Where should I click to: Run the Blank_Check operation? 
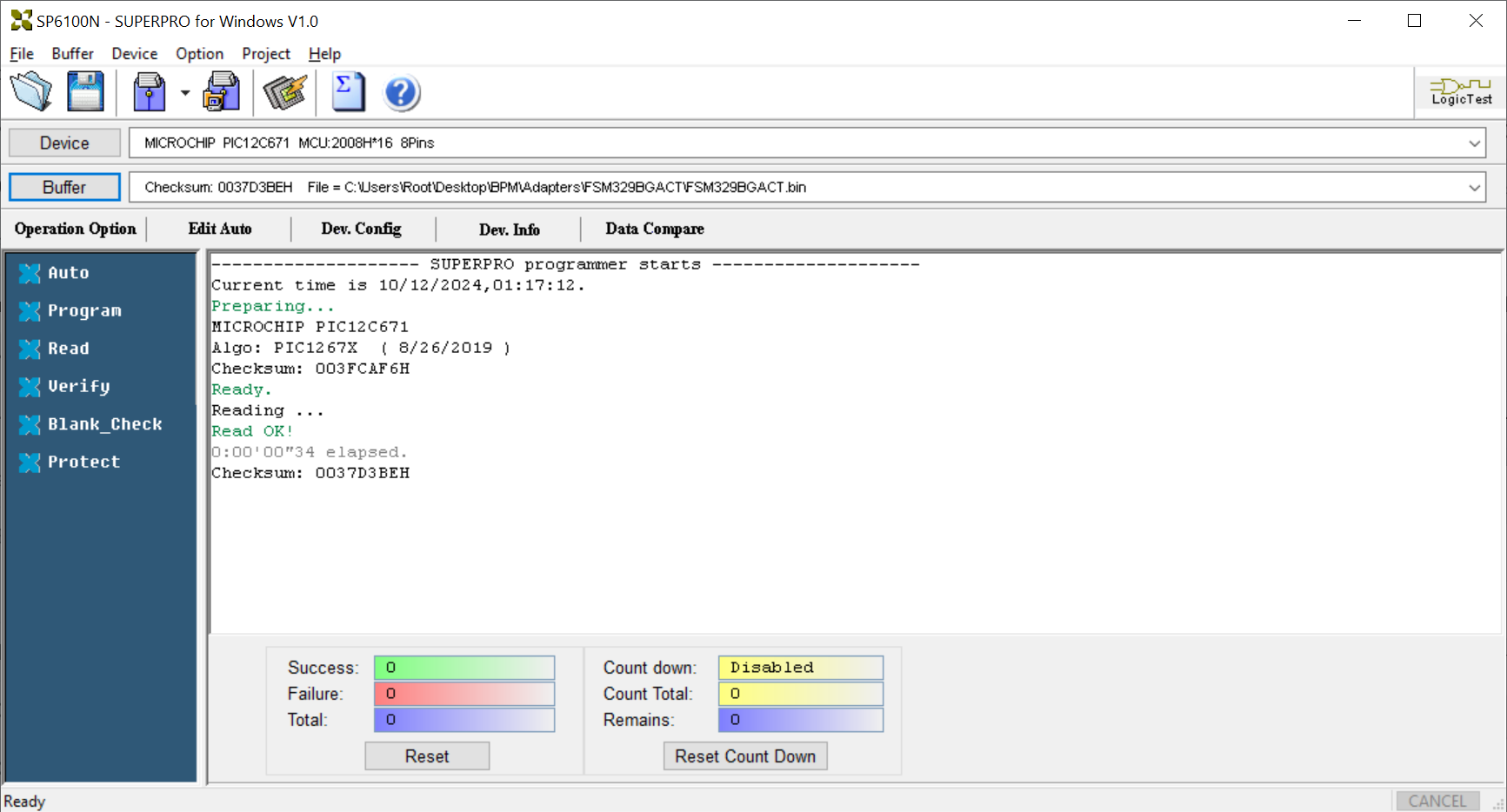[x=90, y=424]
